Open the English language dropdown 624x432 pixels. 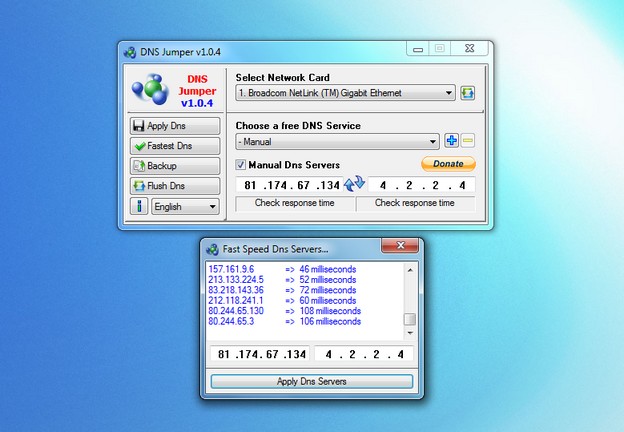tap(185, 207)
